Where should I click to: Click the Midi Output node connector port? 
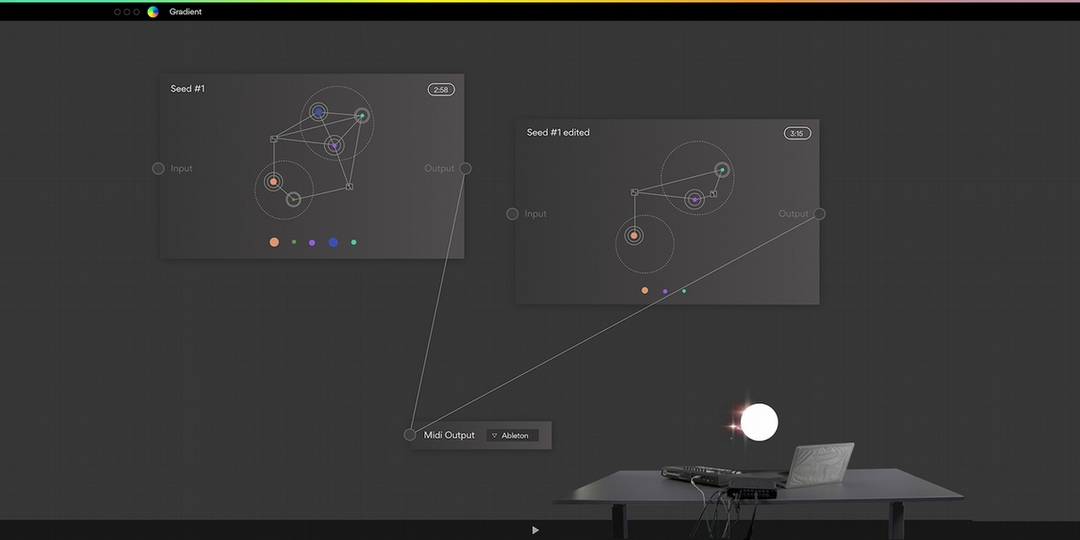point(410,434)
